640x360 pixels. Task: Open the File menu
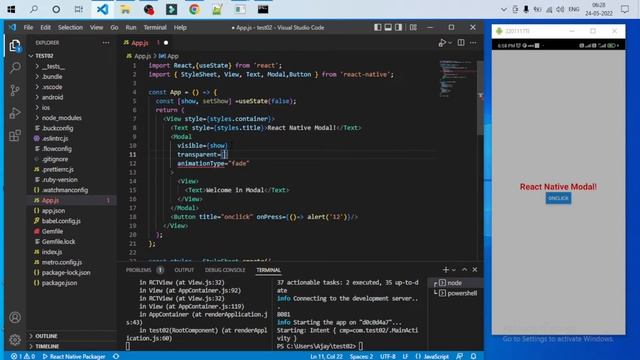tap(28, 27)
